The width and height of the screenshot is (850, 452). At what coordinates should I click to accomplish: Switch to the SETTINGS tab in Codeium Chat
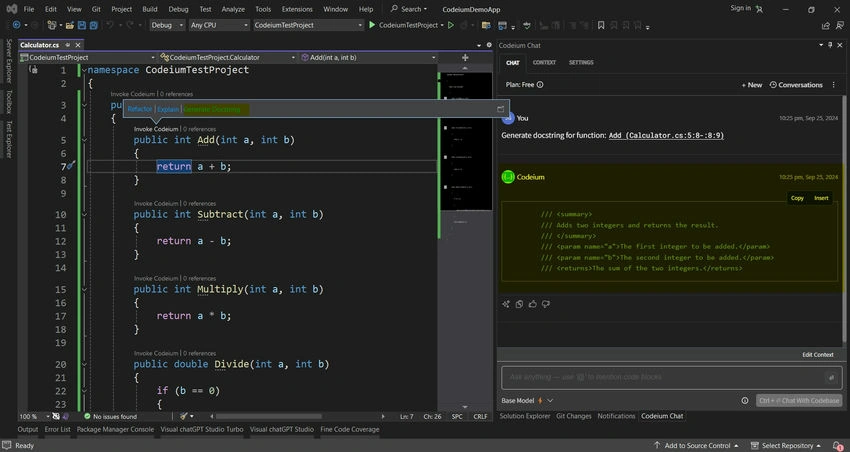point(581,62)
